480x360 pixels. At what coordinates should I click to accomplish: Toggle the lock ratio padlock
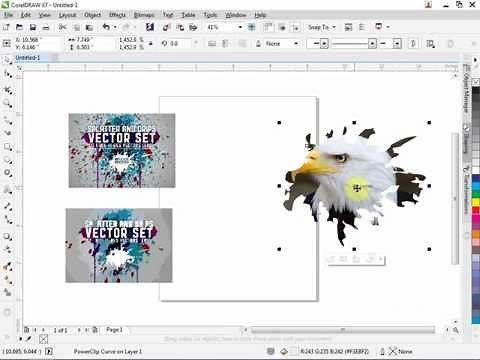click(x=151, y=44)
